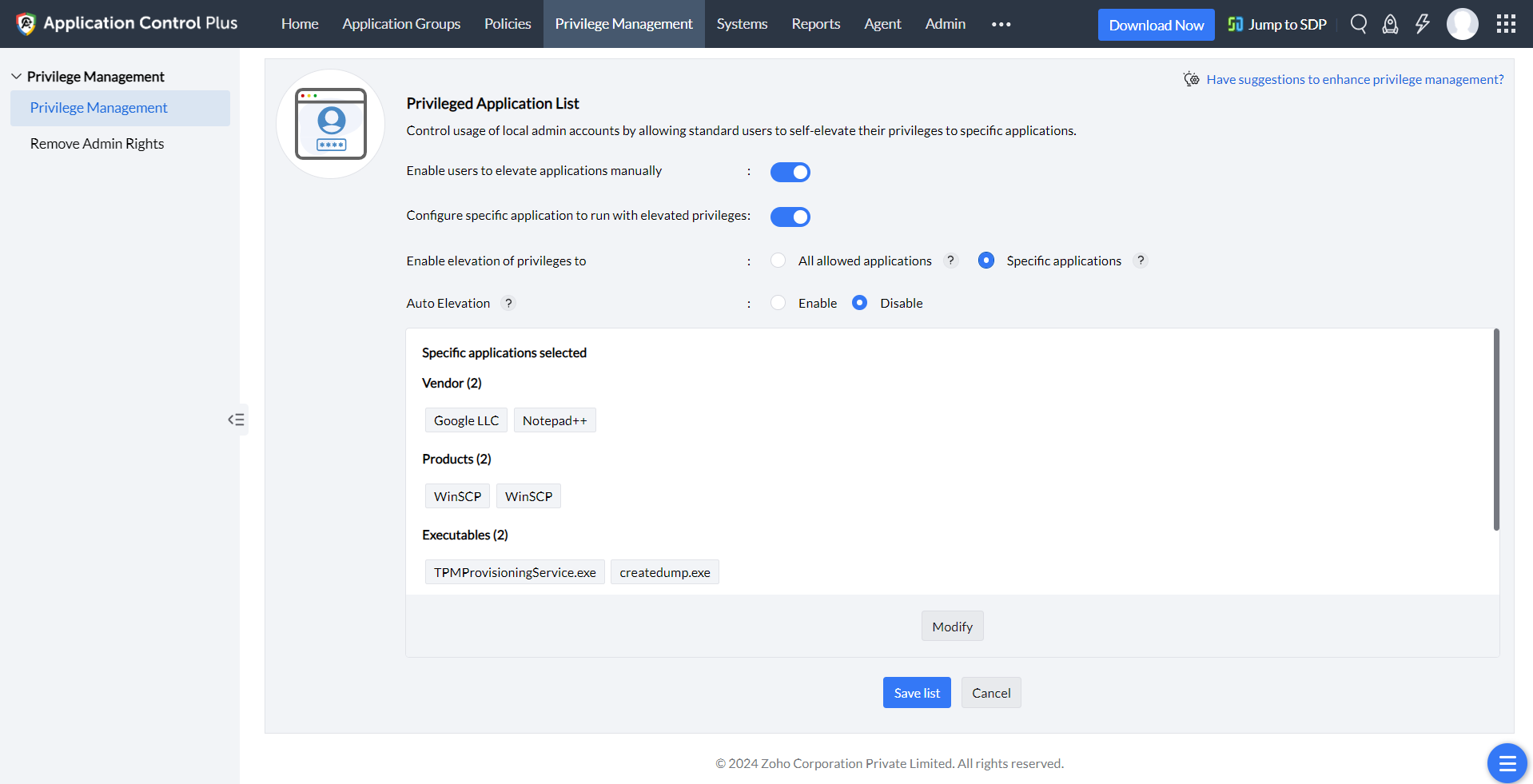1533x784 pixels.
Task: Click help icon beside Auto Elevation
Action: pyautogui.click(x=508, y=303)
